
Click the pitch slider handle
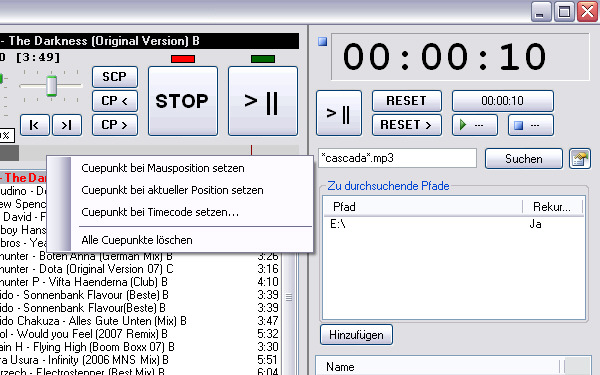tap(52, 86)
